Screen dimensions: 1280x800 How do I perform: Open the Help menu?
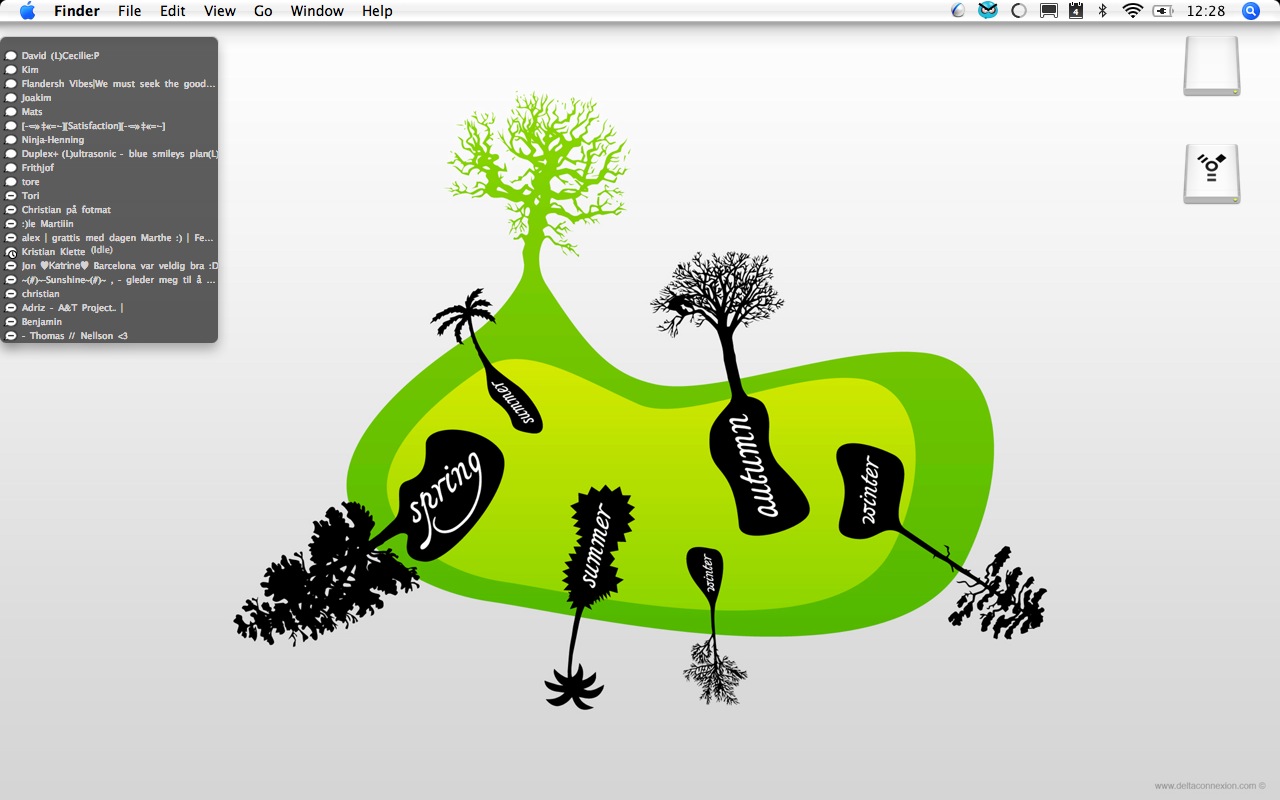[377, 11]
